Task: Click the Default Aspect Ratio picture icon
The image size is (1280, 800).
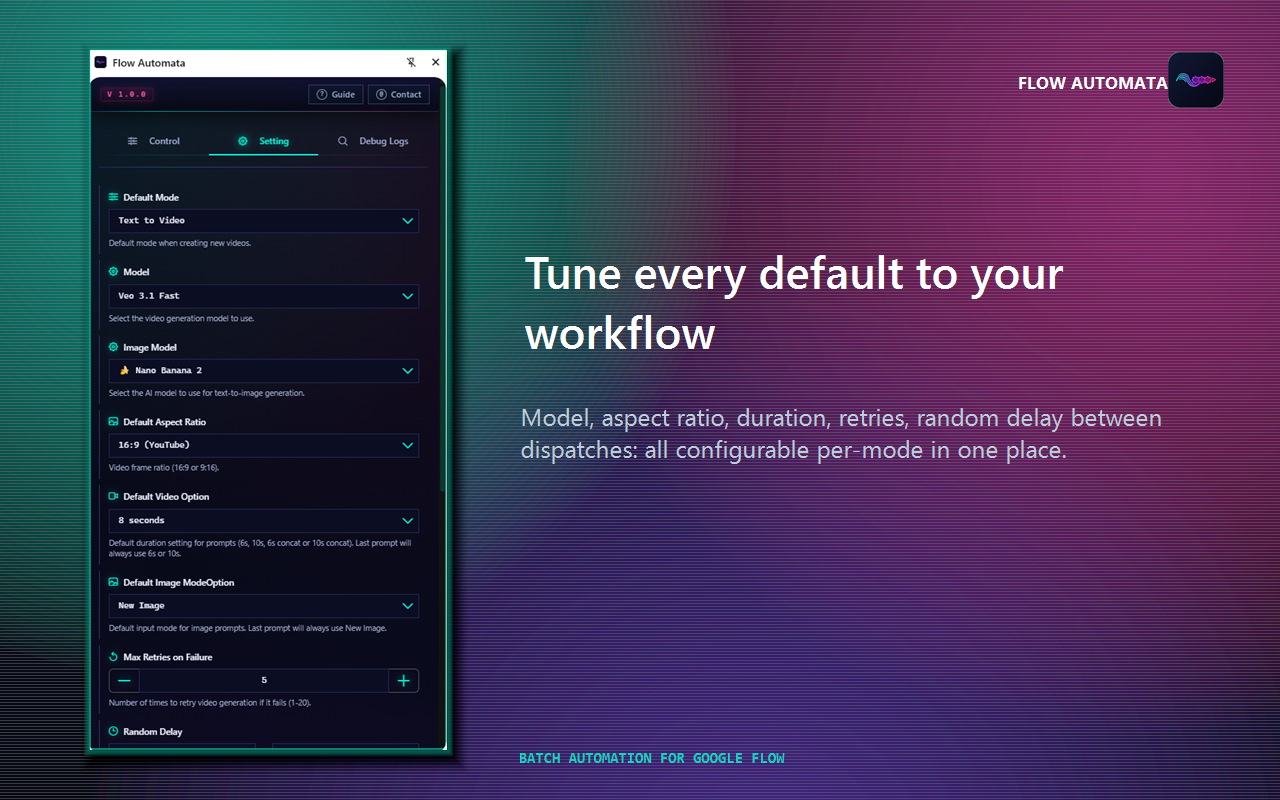Action: click(x=113, y=422)
